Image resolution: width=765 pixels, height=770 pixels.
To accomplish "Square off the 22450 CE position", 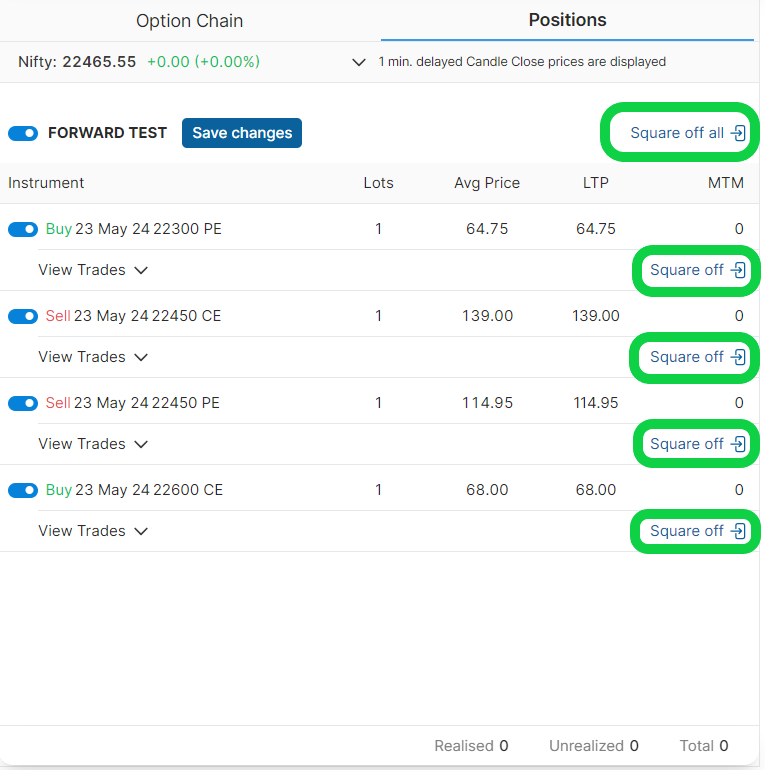I will pos(698,357).
